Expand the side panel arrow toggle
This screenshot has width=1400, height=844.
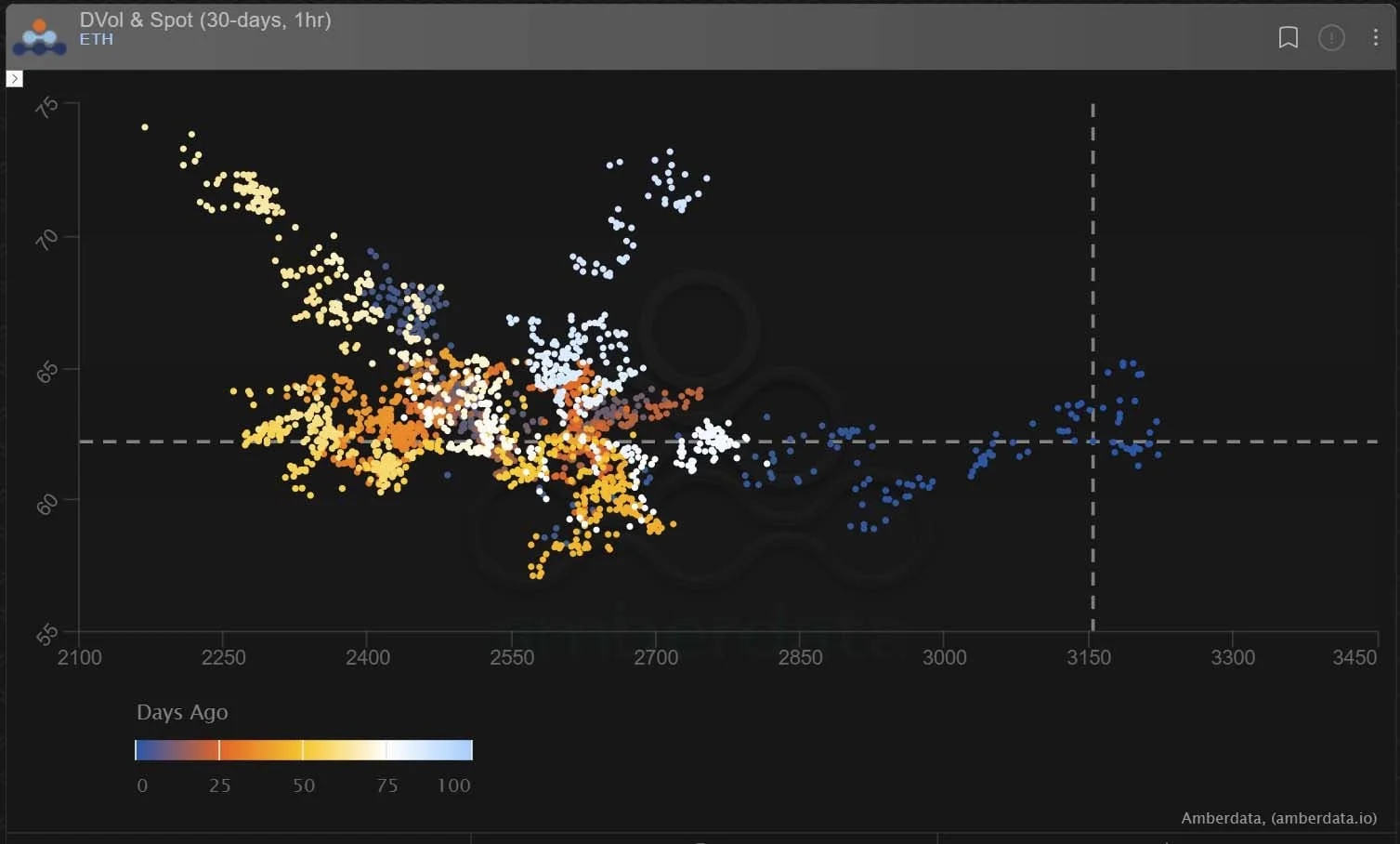[x=14, y=79]
